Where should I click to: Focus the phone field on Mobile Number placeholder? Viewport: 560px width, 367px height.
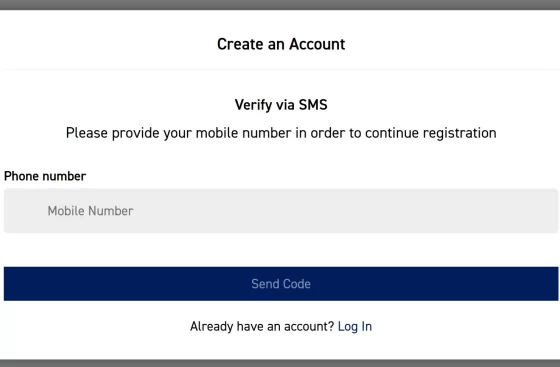point(90,211)
